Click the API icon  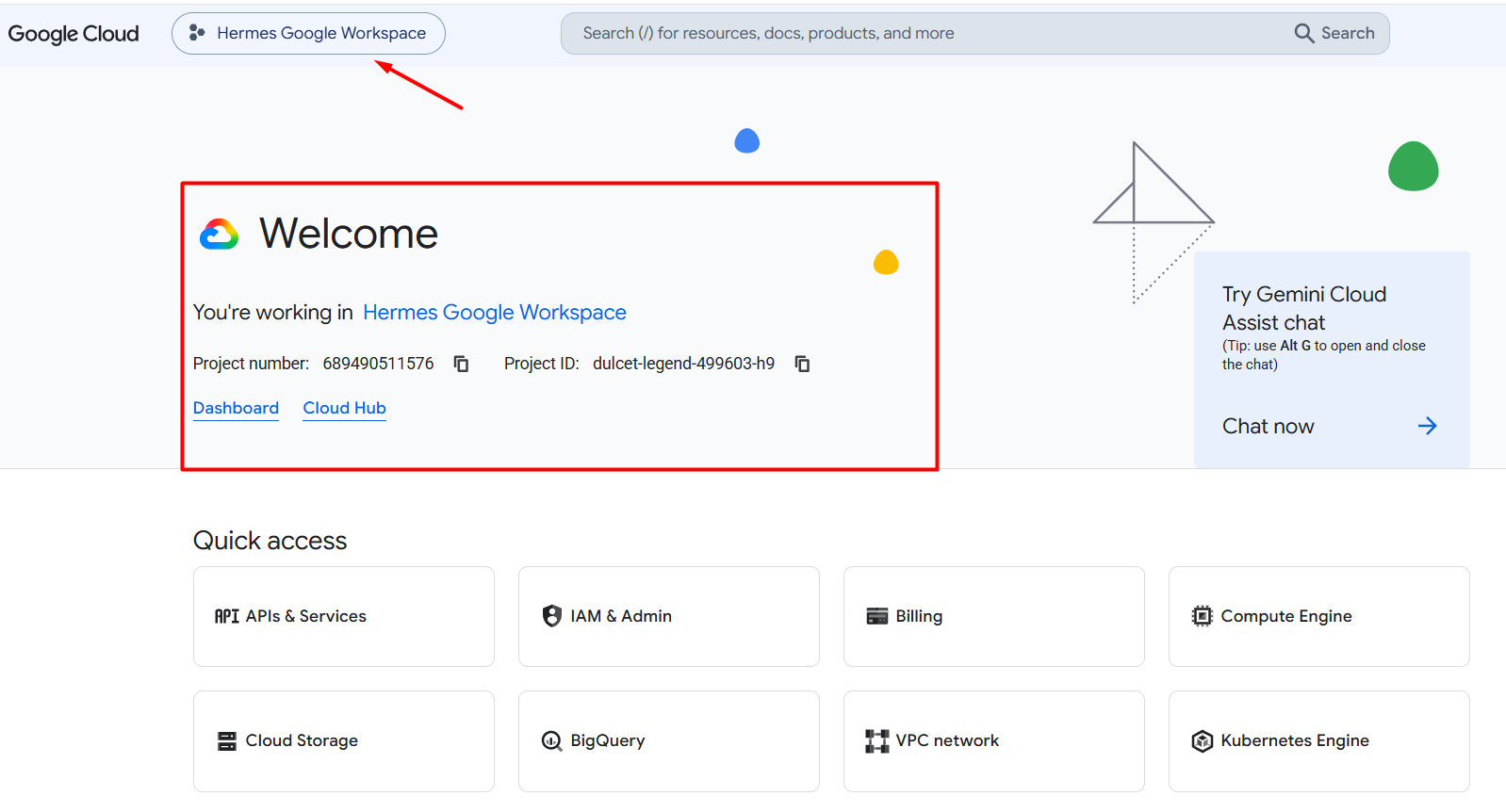(x=226, y=616)
